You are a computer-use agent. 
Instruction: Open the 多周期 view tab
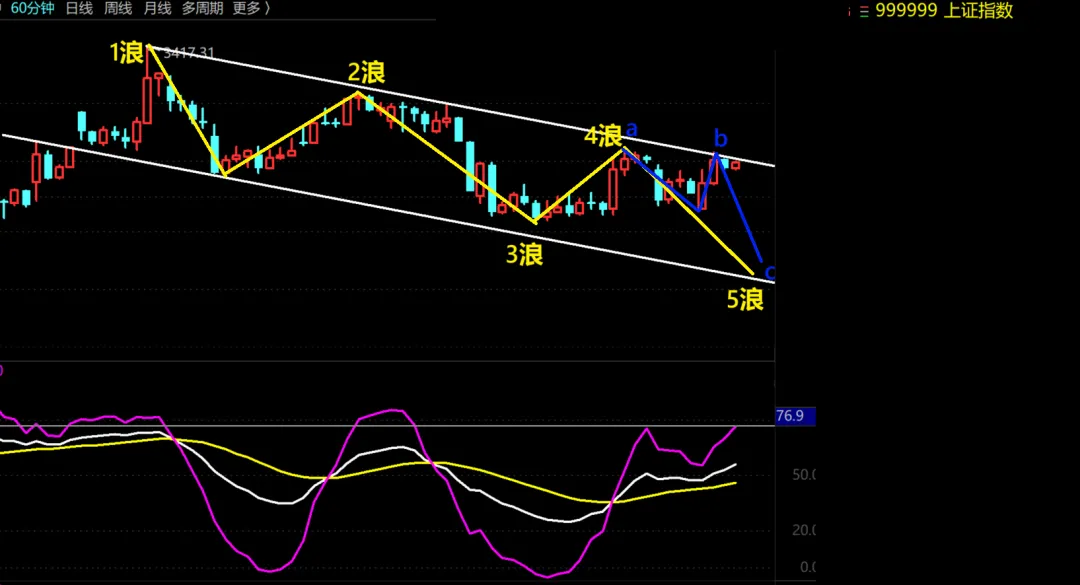[x=202, y=8]
